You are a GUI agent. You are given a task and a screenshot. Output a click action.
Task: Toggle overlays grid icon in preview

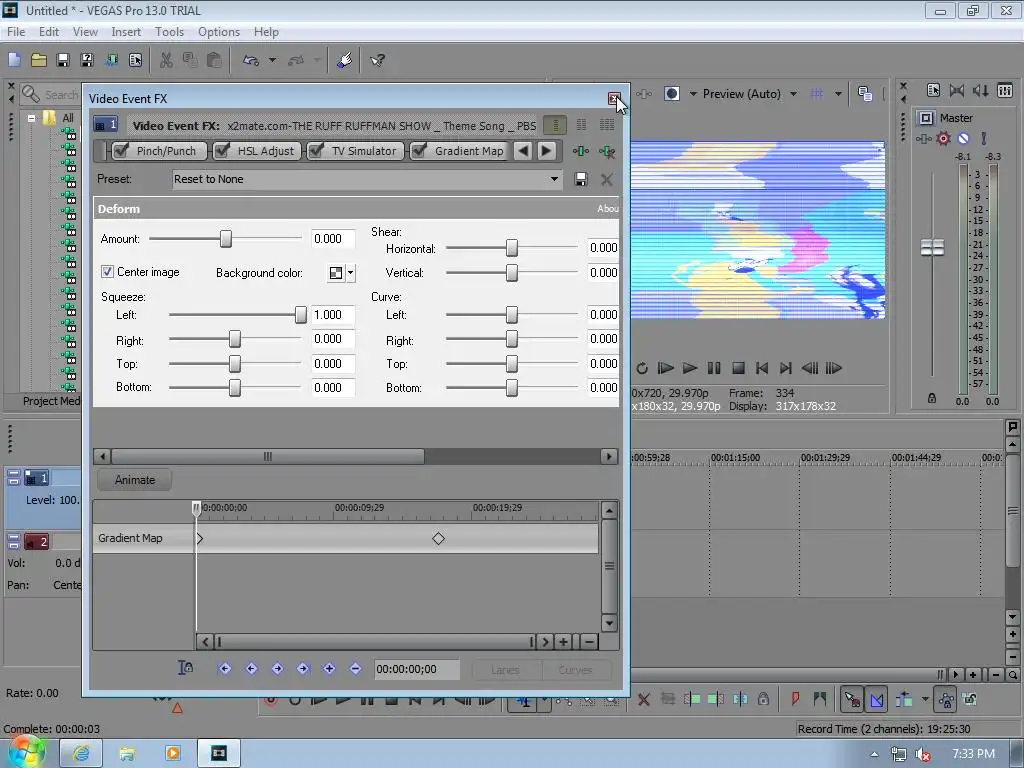(817, 94)
